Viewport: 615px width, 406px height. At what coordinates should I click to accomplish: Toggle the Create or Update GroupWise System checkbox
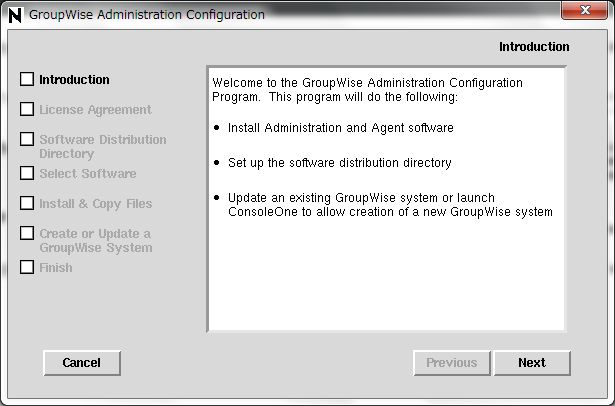point(27,233)
